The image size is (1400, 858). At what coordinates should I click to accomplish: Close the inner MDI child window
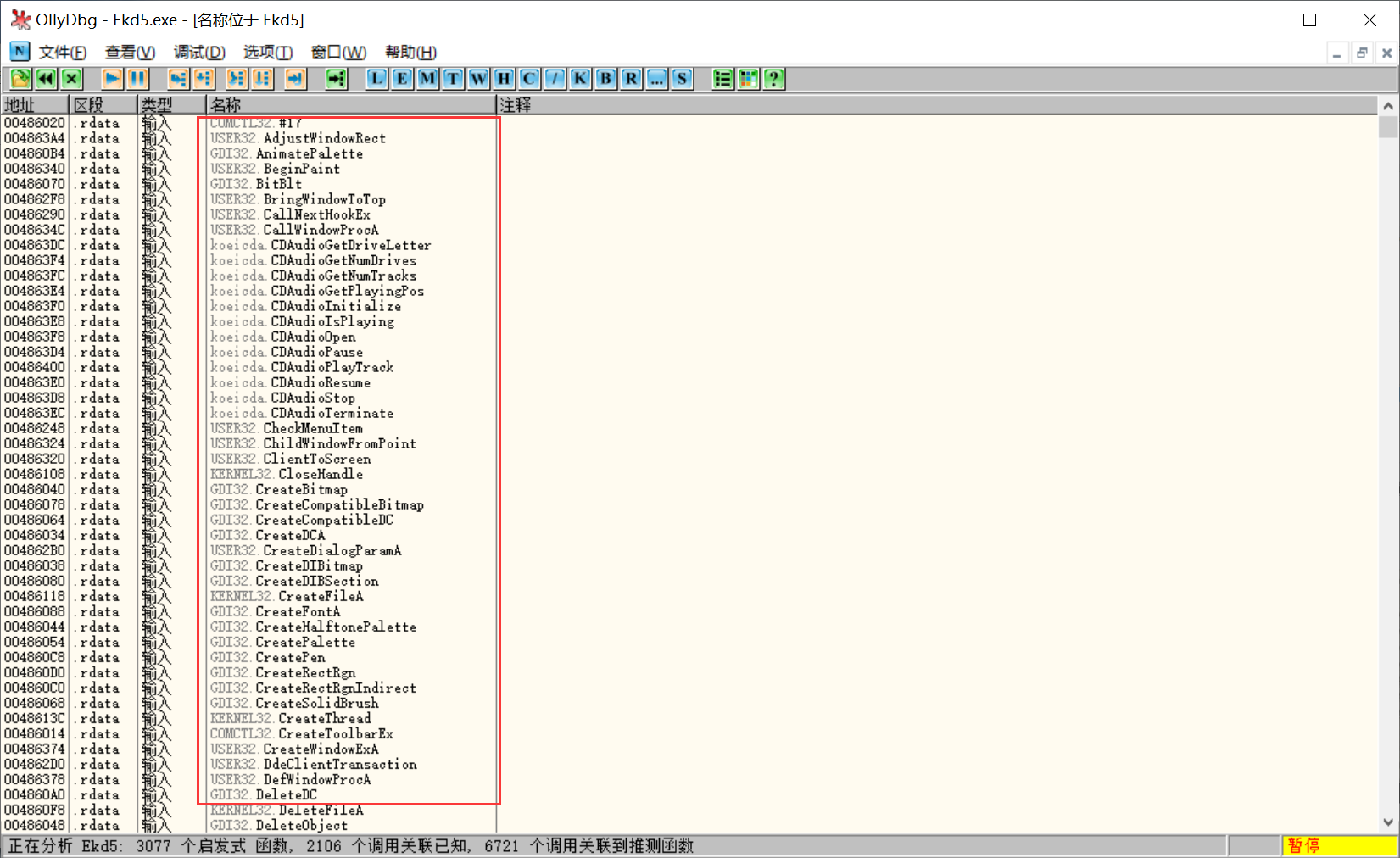(1386, 53)
